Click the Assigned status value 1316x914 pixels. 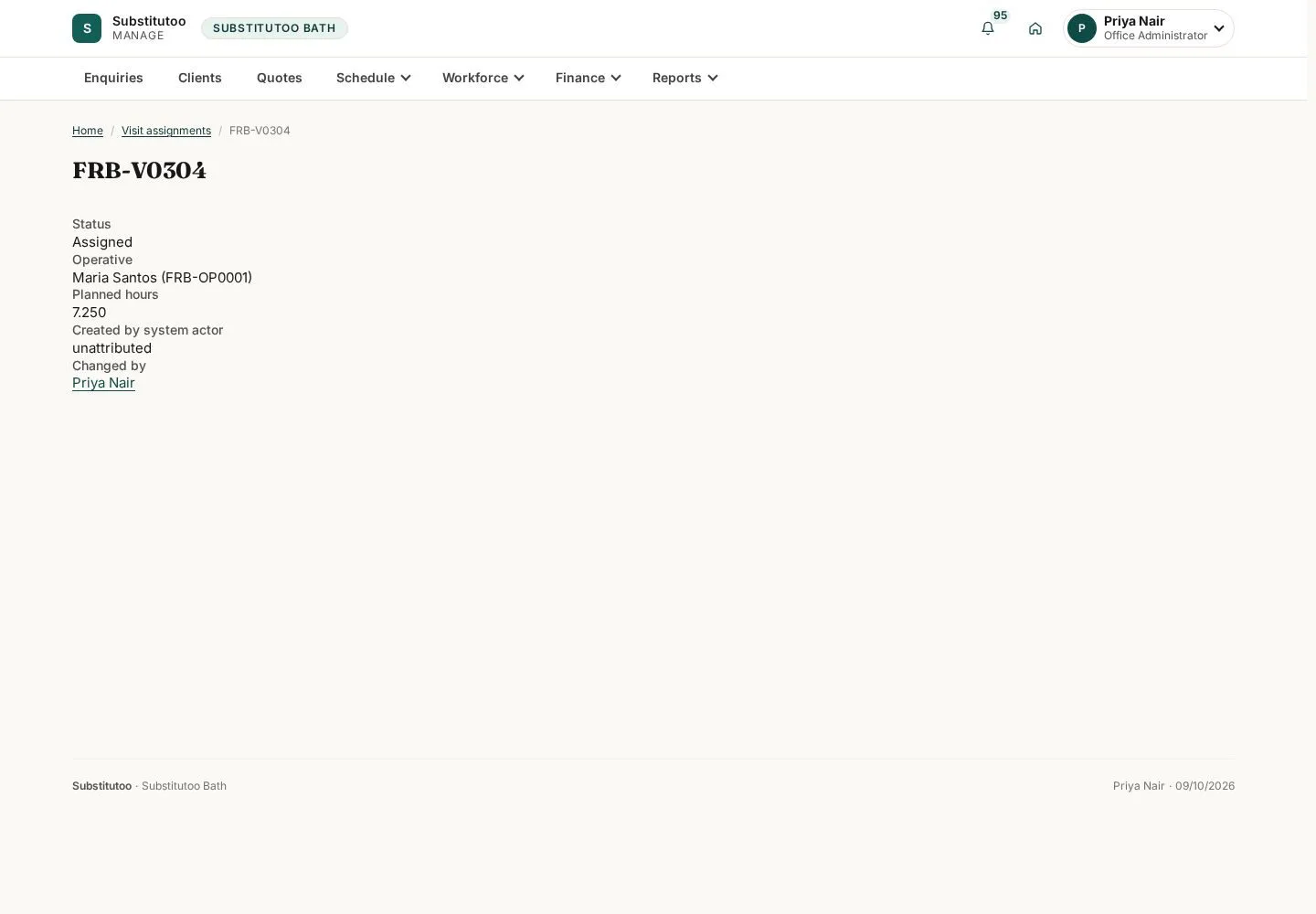point(102,242)
